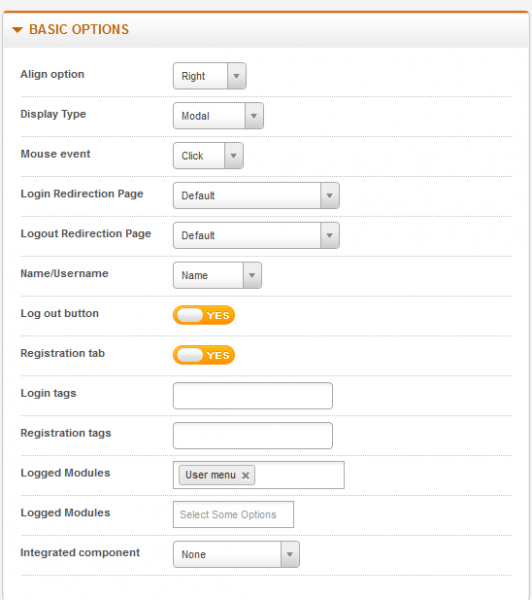This screenshot has height=600, width=532.
Task: Focus the Login tags text field
Action: [253, 396]
